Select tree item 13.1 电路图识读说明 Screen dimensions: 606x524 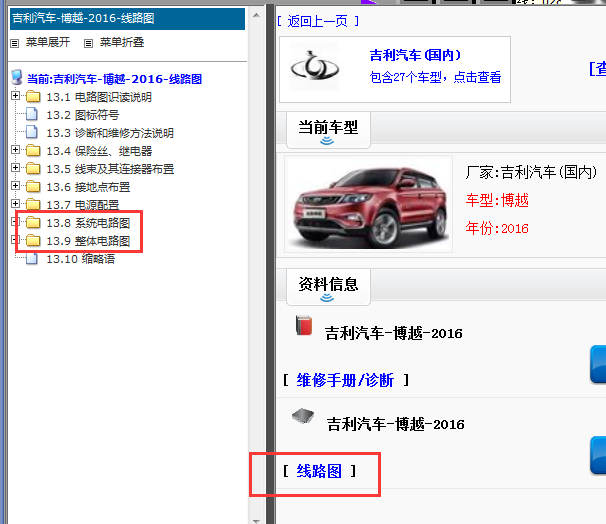[99, 97]
